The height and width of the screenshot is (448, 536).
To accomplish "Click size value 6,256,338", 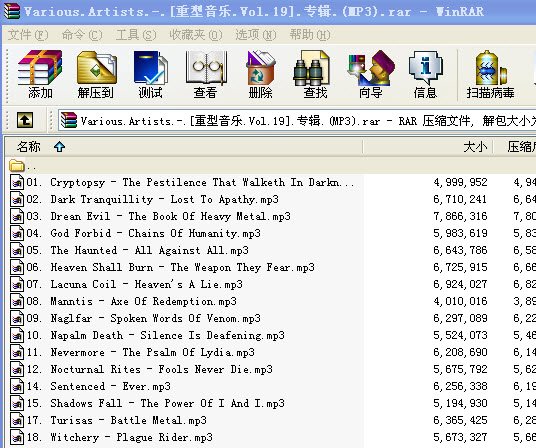I will [460, 386].
